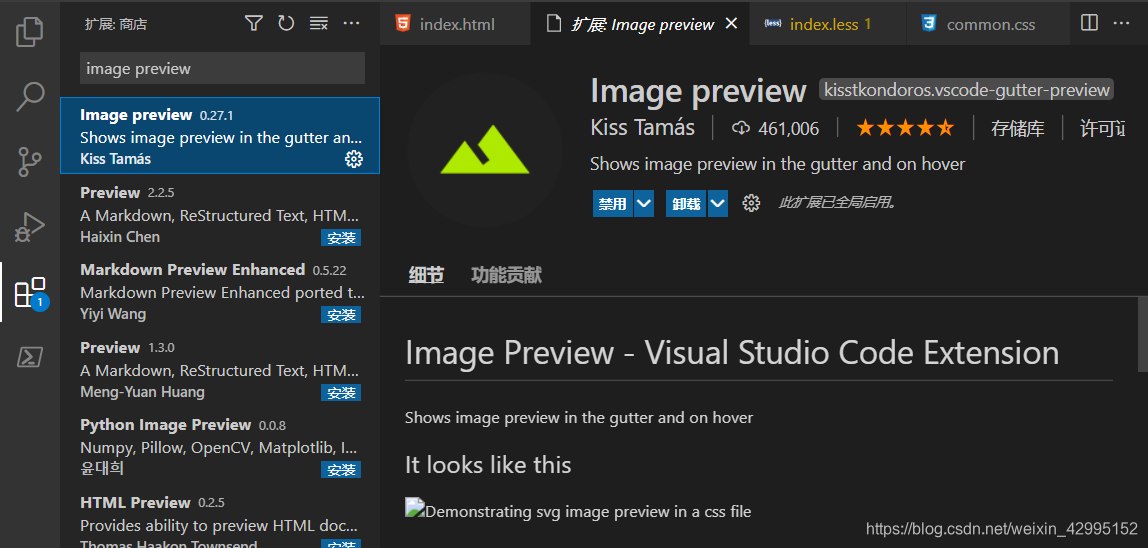Open the Explorer view in activity bar

pos(29,32)
